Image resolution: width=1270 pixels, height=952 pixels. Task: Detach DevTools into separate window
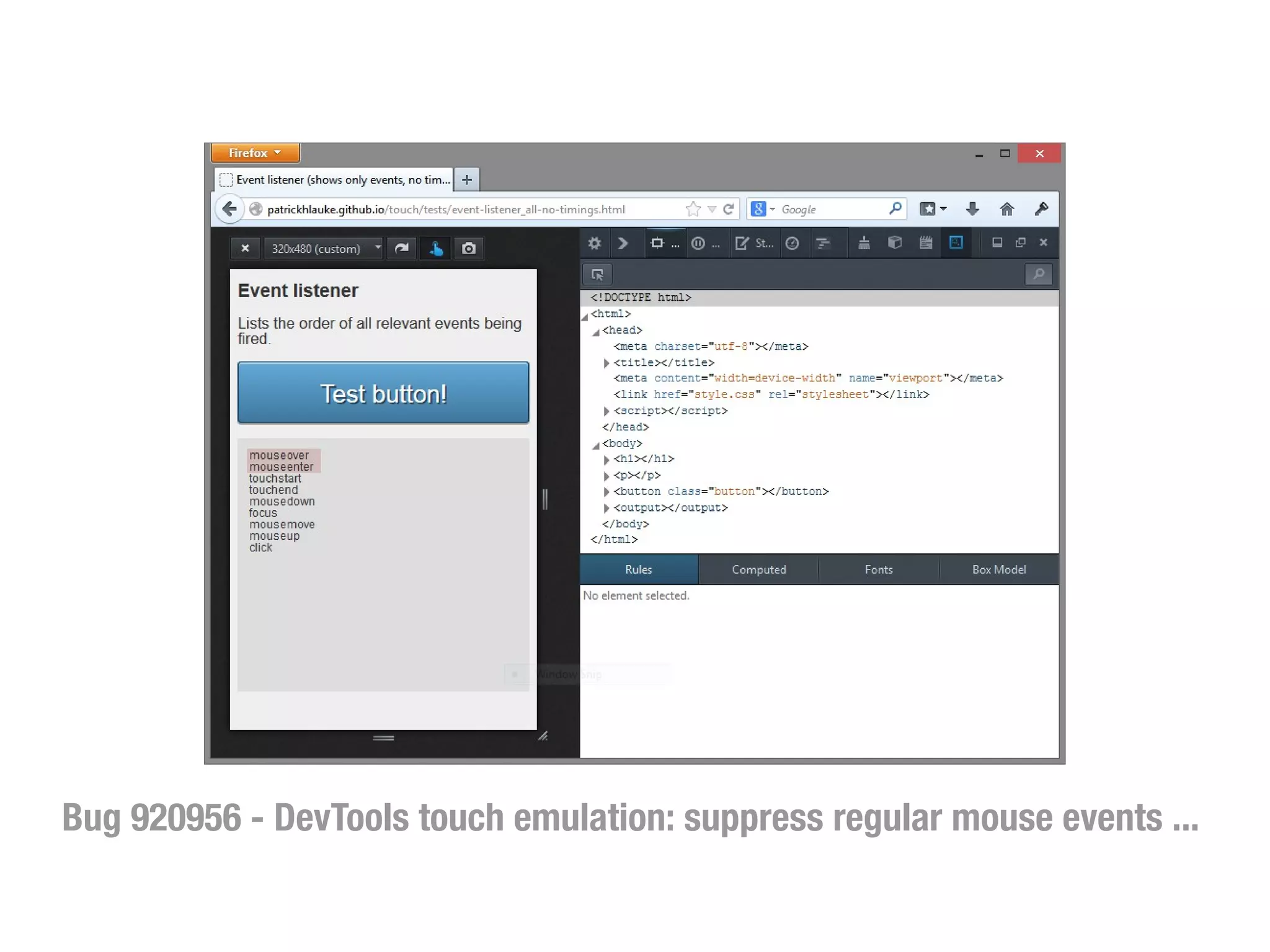point(1021,242)
